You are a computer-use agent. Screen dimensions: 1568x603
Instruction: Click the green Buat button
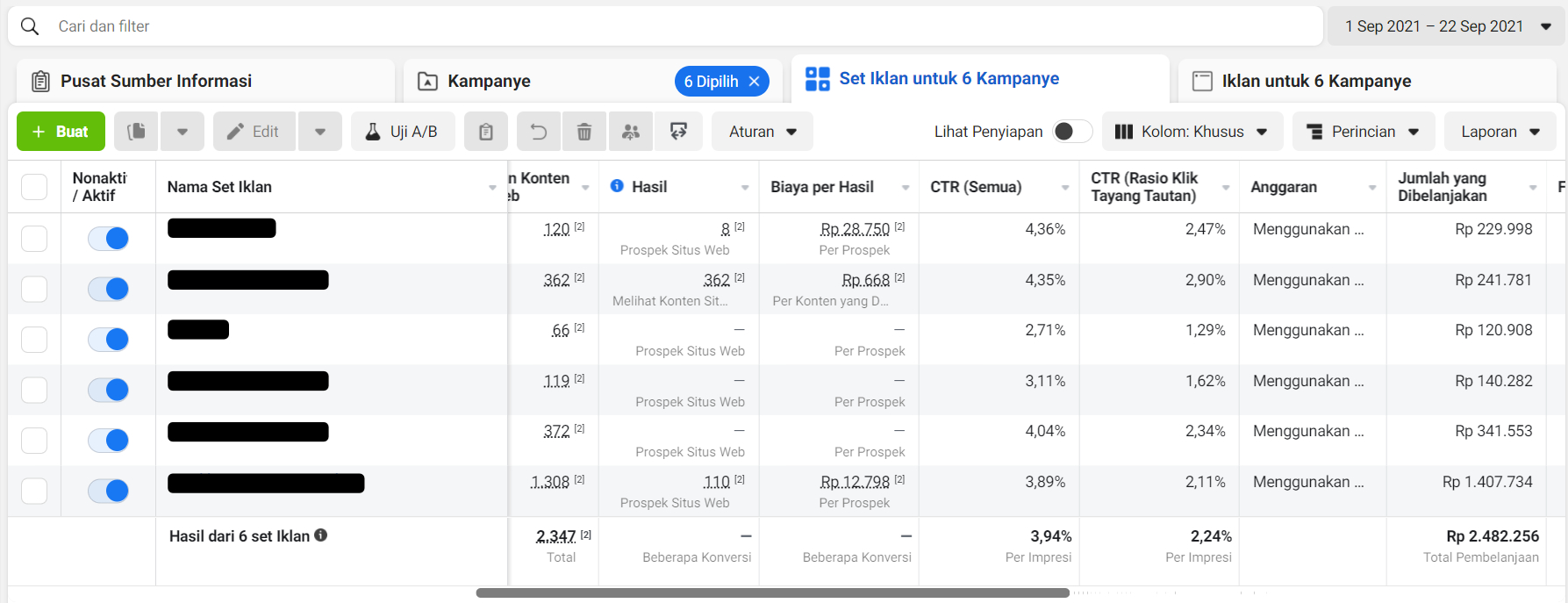[x=61, y=132]
